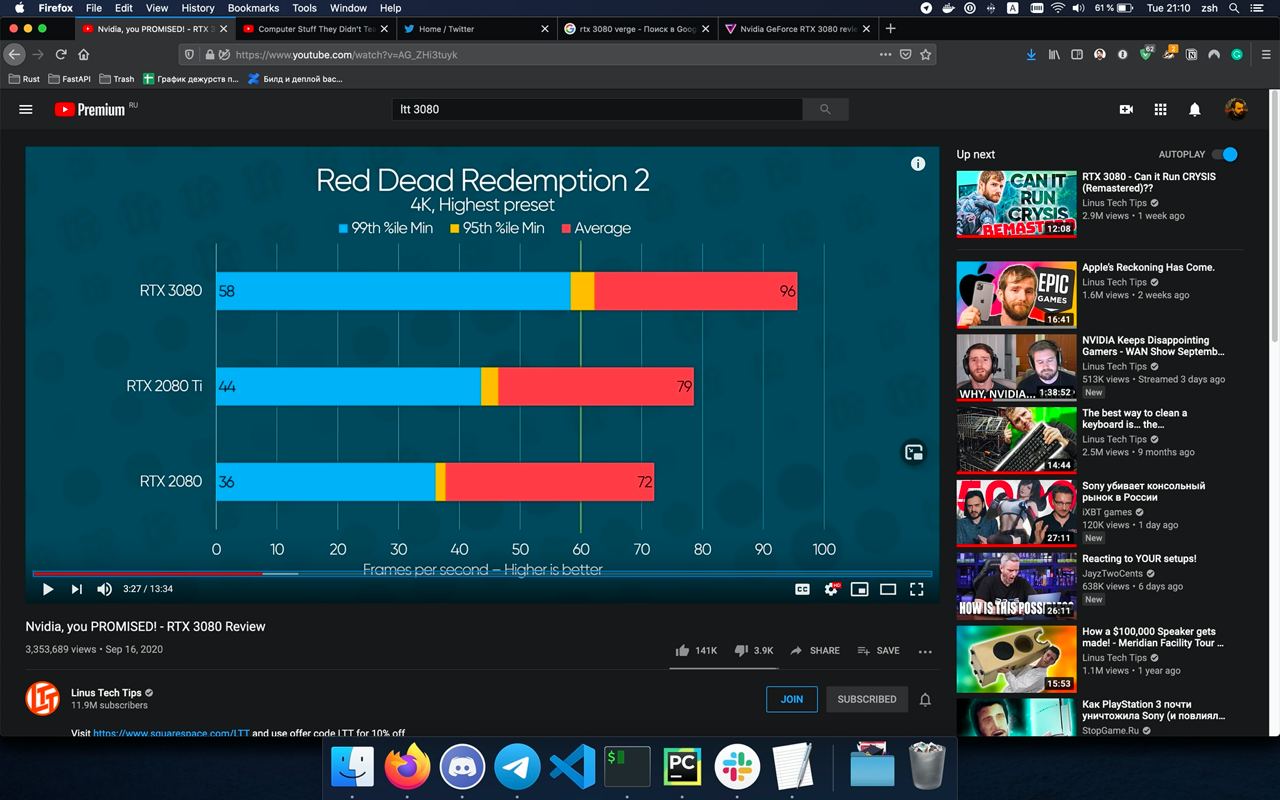Switch to the 'rtx 3080 verge' Google tab

click(637, 29)
